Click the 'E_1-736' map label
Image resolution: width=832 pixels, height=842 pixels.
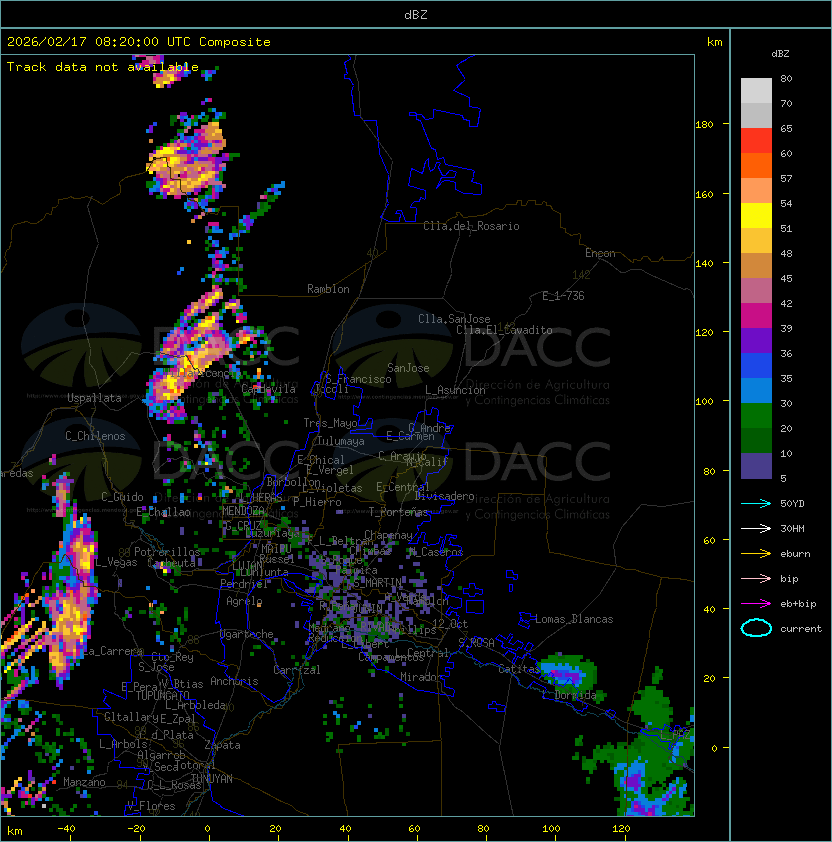(x=563, y=296)
